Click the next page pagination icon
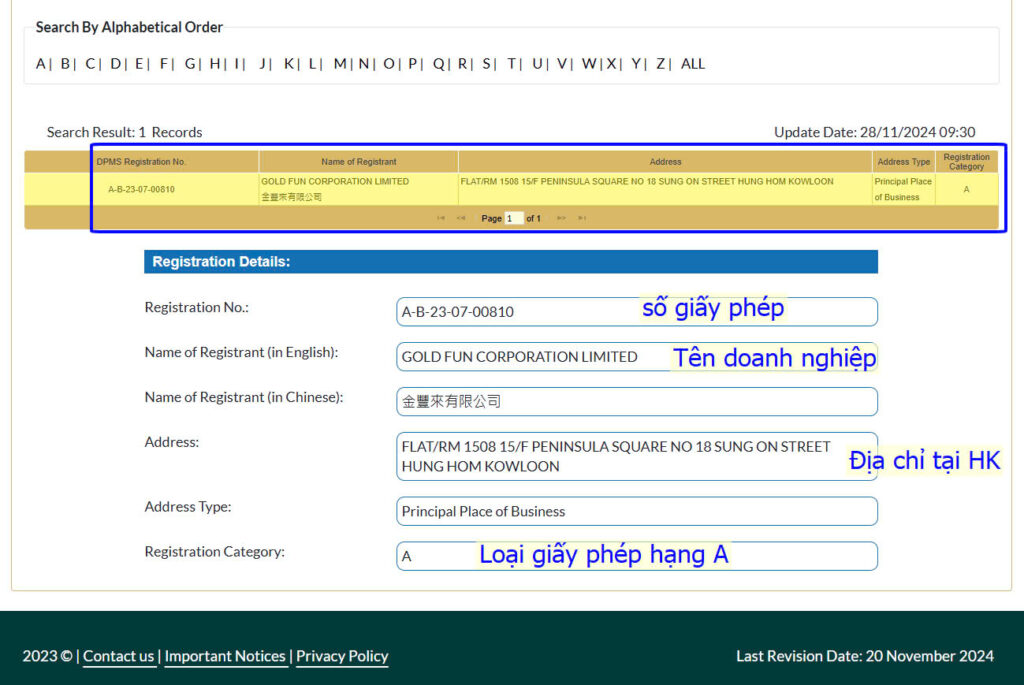This screenshot has width=1024, height=685. pos(562,218)
